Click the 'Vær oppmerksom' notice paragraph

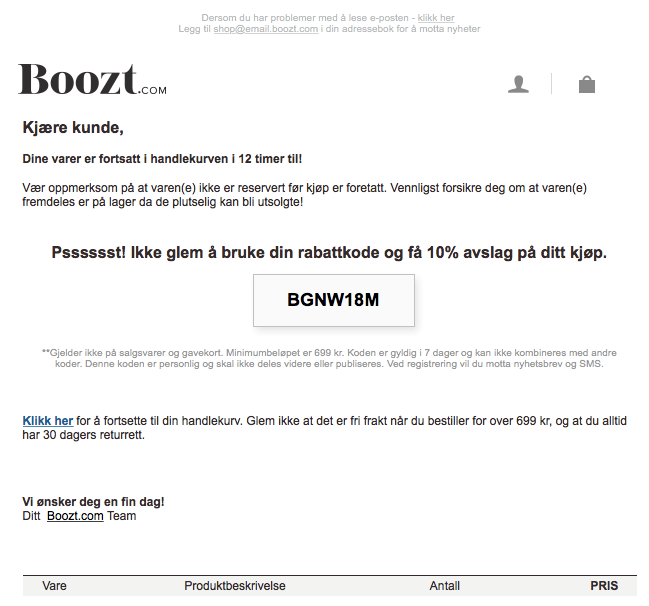305,195
